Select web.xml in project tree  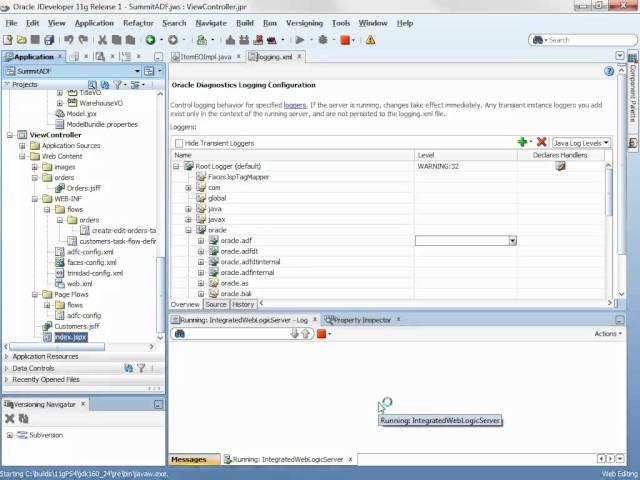[x=79, y=284]
